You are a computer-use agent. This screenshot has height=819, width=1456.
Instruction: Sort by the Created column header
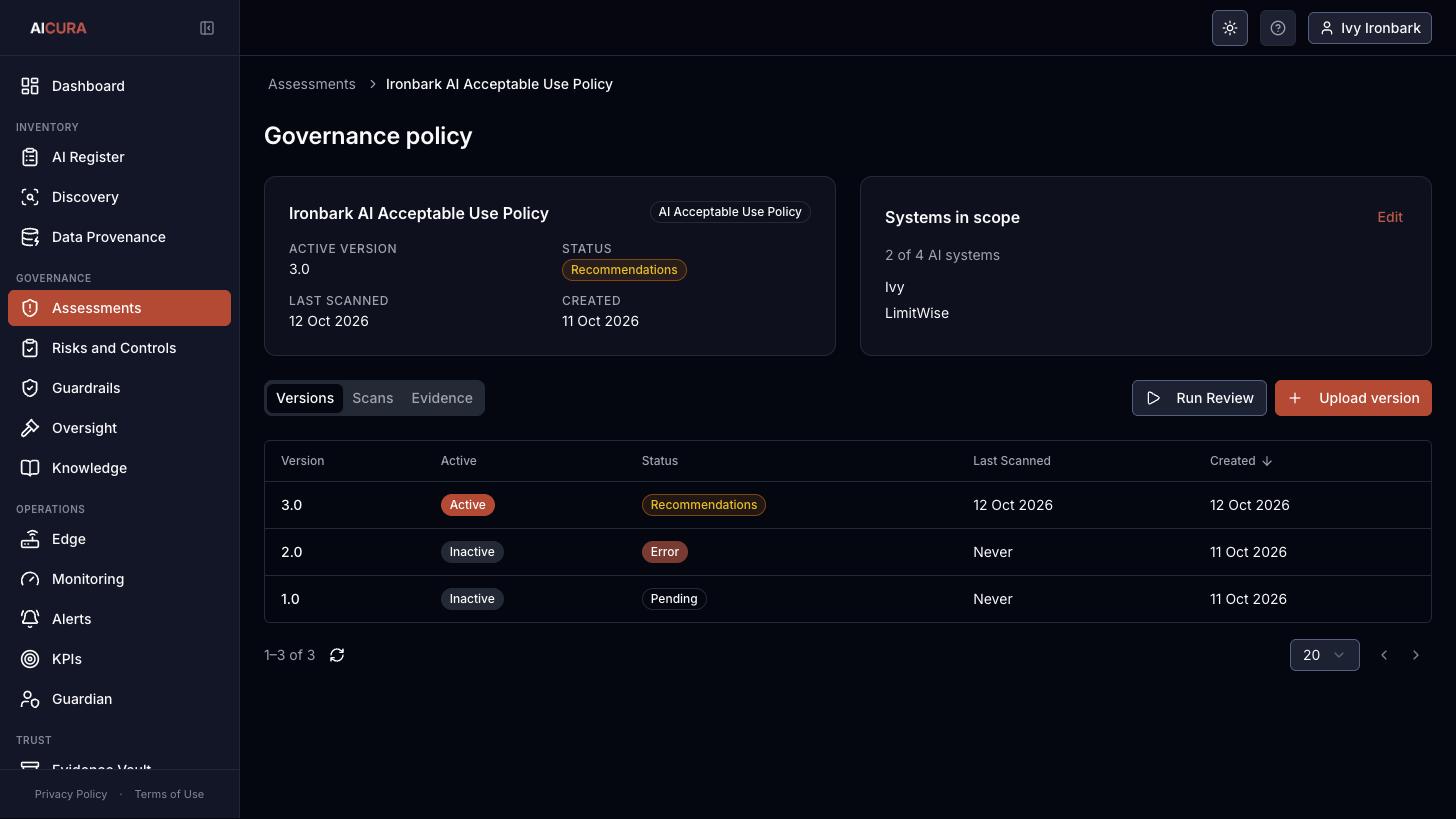(x=1241, y=461)
